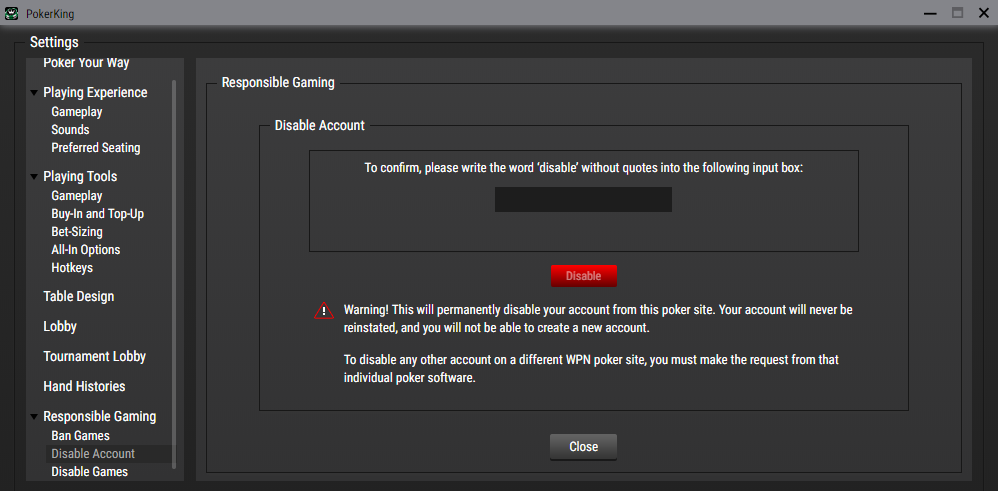The width and height of the screenshot is (998, 491).
Task: Click the 'To confirm, please write' instruction text
Action: pos(584,169)
